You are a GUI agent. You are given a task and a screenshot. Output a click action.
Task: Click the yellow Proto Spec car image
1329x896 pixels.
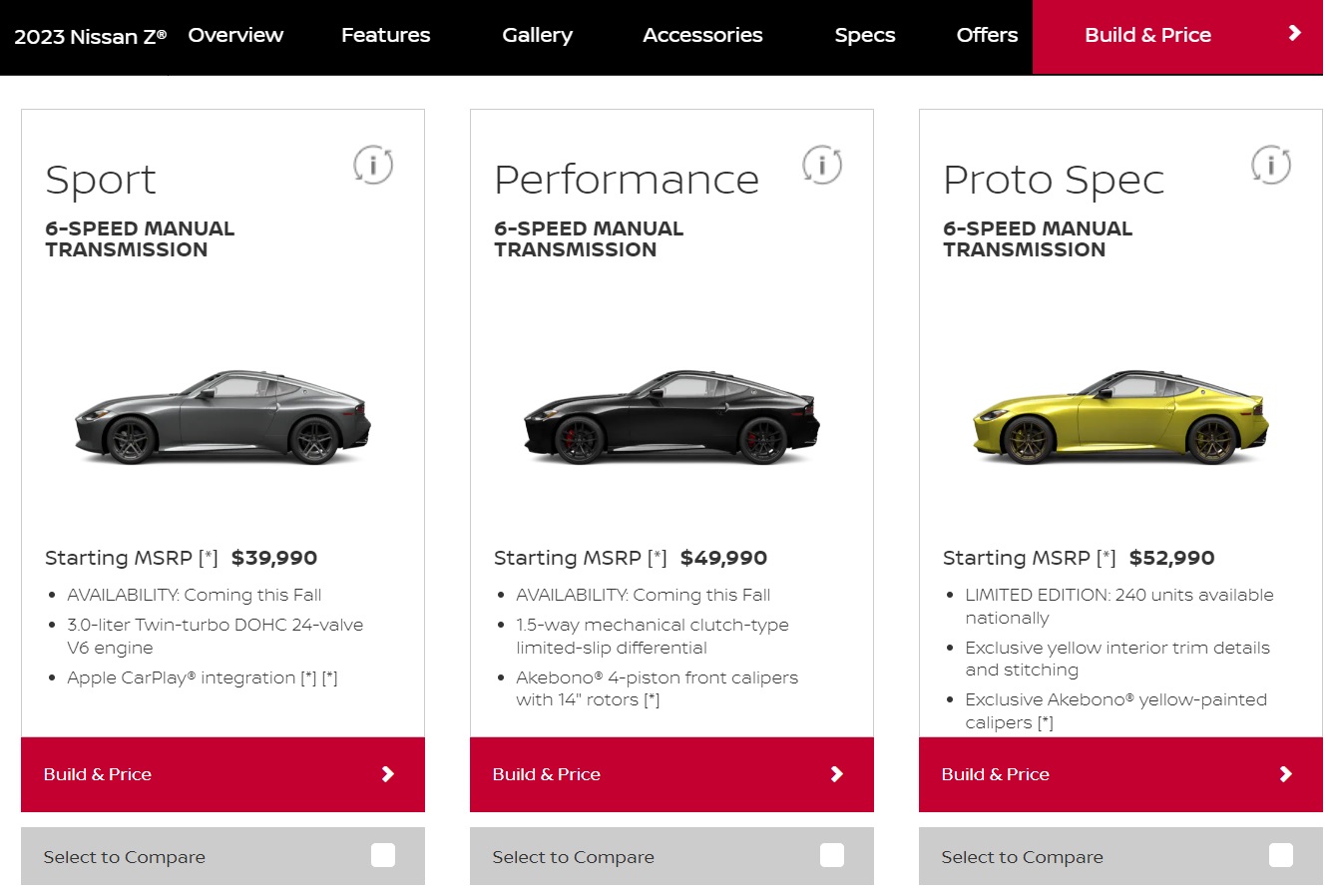1119,419
